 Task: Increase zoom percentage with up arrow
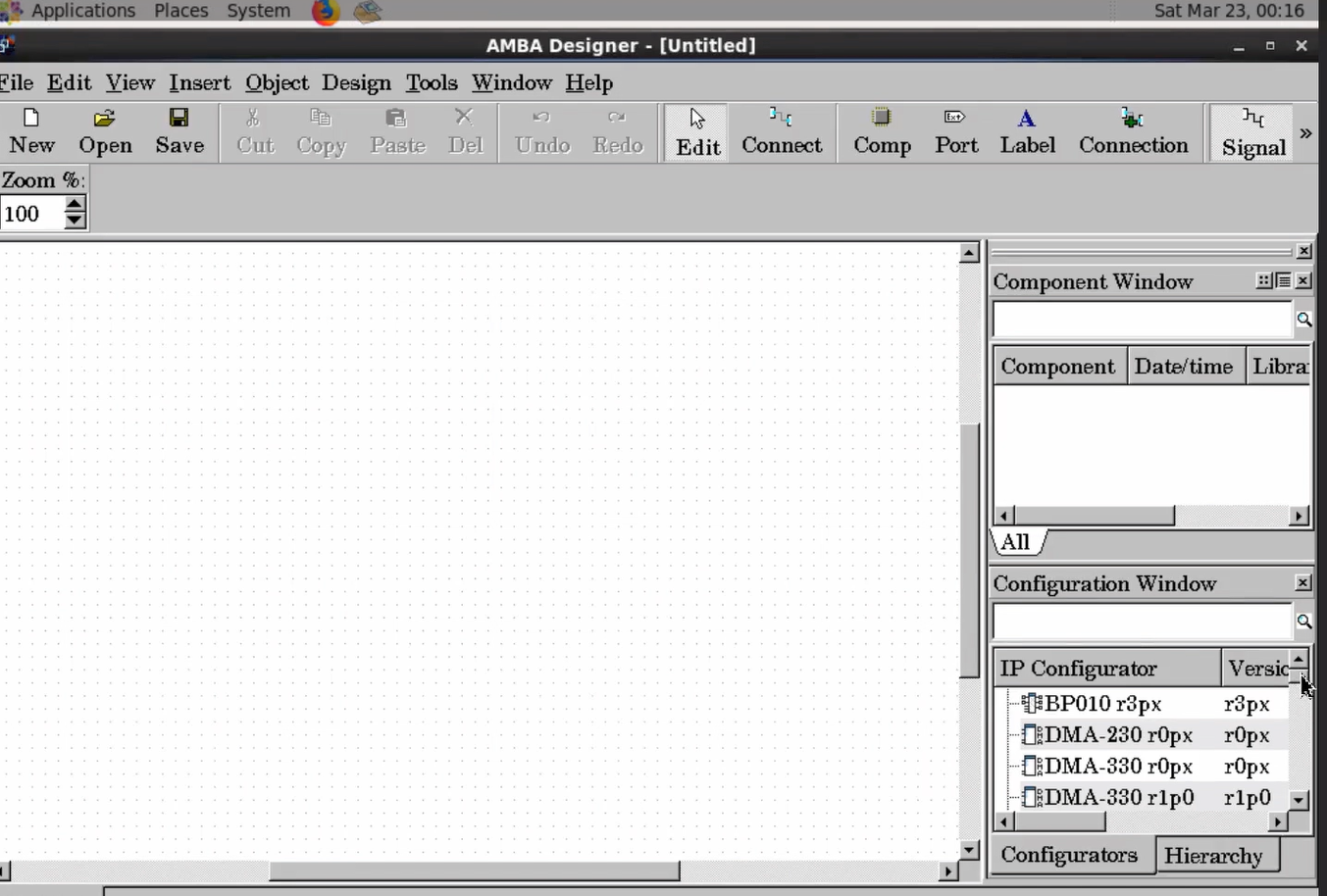point(75,204)
